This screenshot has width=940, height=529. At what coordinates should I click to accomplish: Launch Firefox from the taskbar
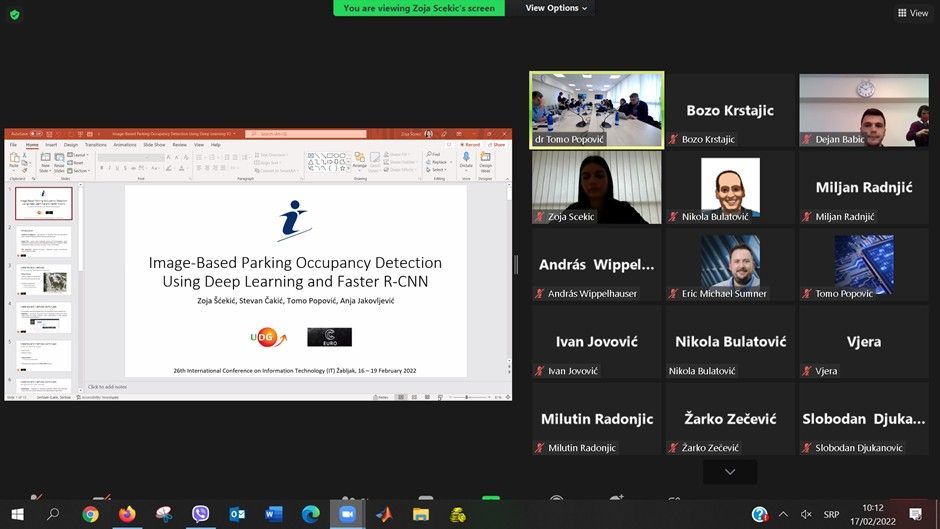pos(127,514)
